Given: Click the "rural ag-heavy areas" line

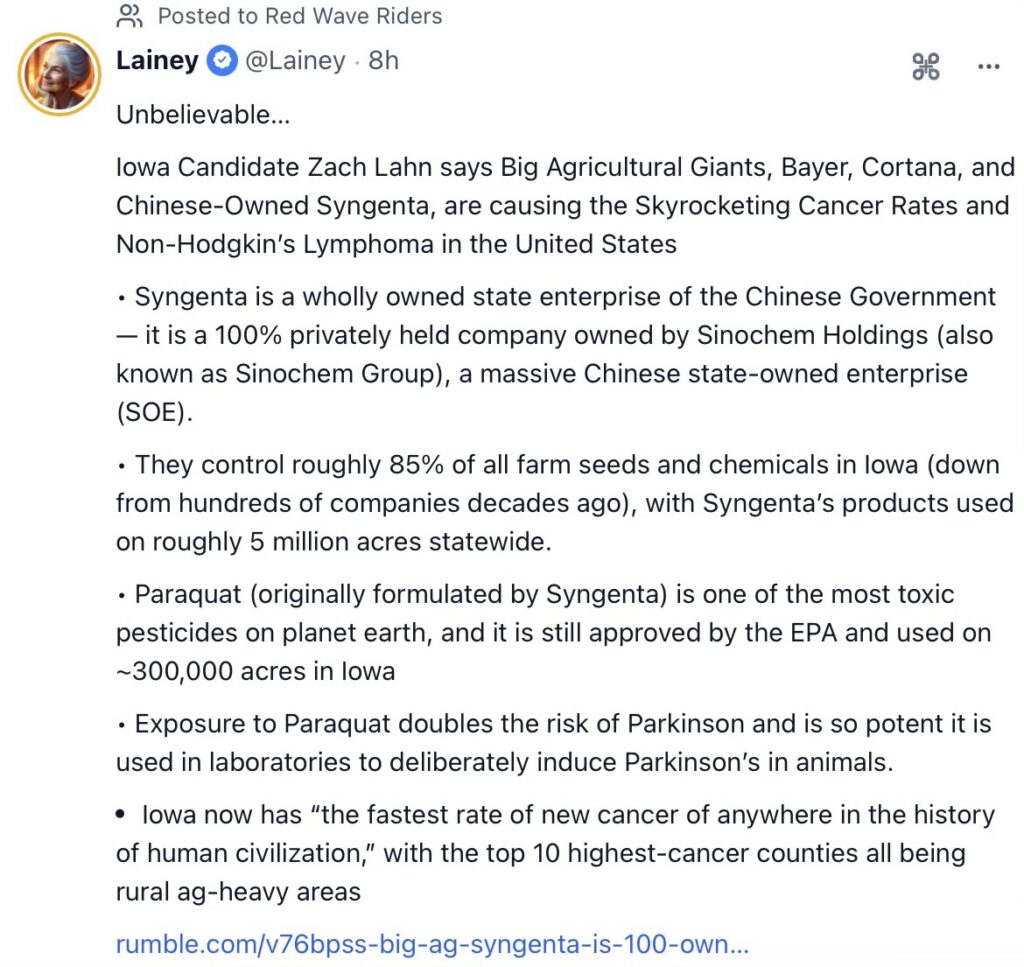Looking at the screenshot, I should [238, 891].
